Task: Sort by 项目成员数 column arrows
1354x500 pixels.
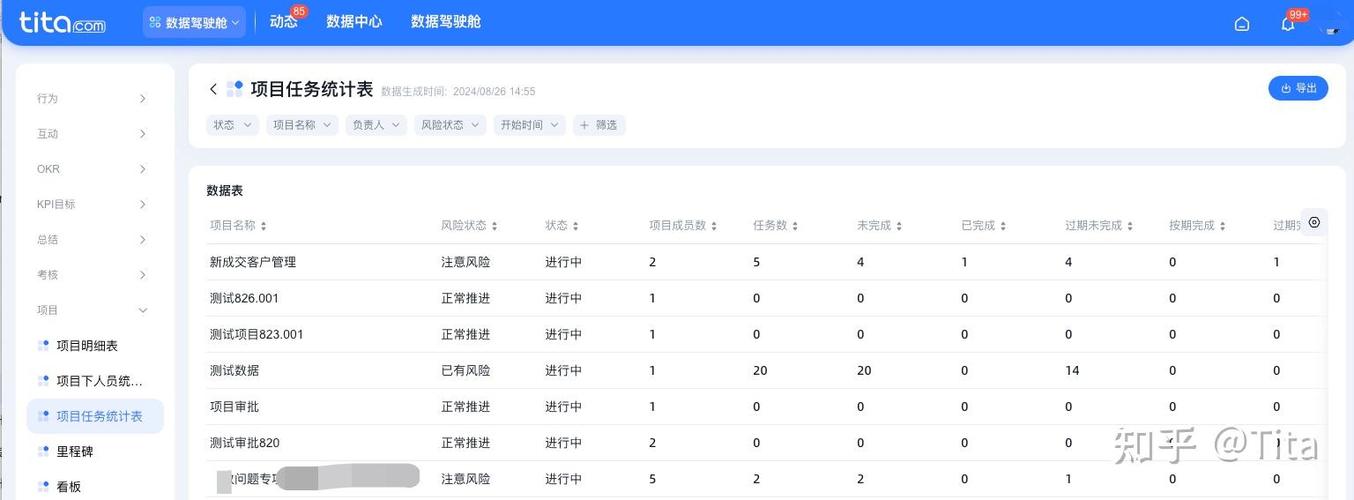Action: 714,226
